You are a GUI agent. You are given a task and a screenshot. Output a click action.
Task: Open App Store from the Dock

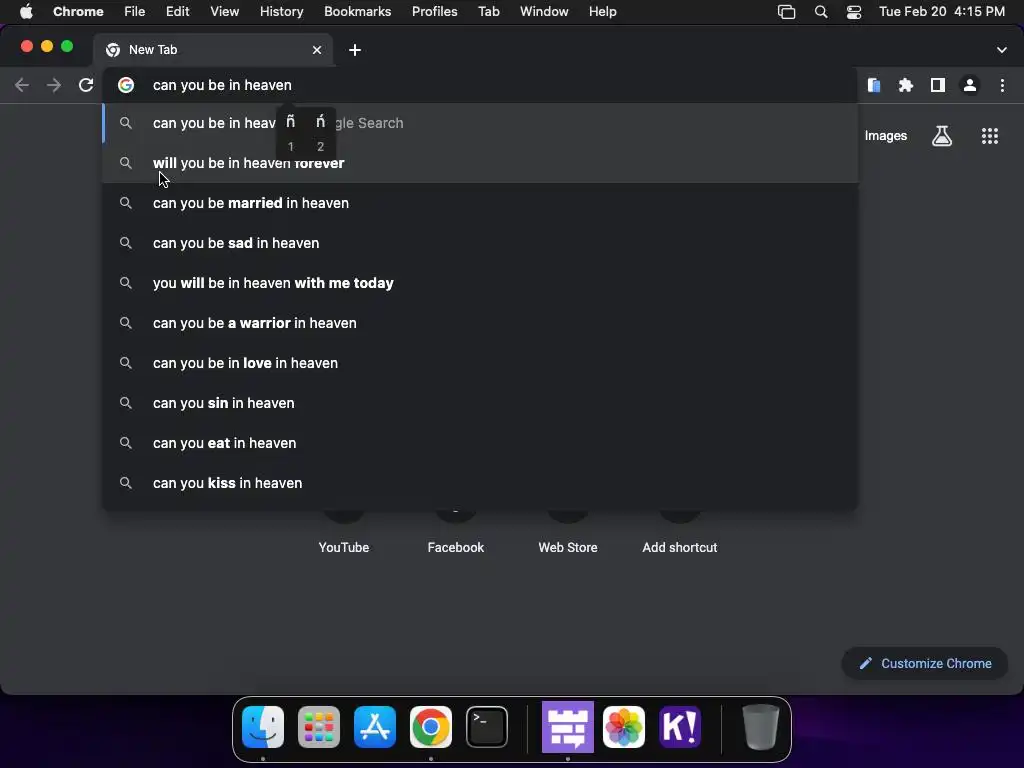(x=375, y=727)
